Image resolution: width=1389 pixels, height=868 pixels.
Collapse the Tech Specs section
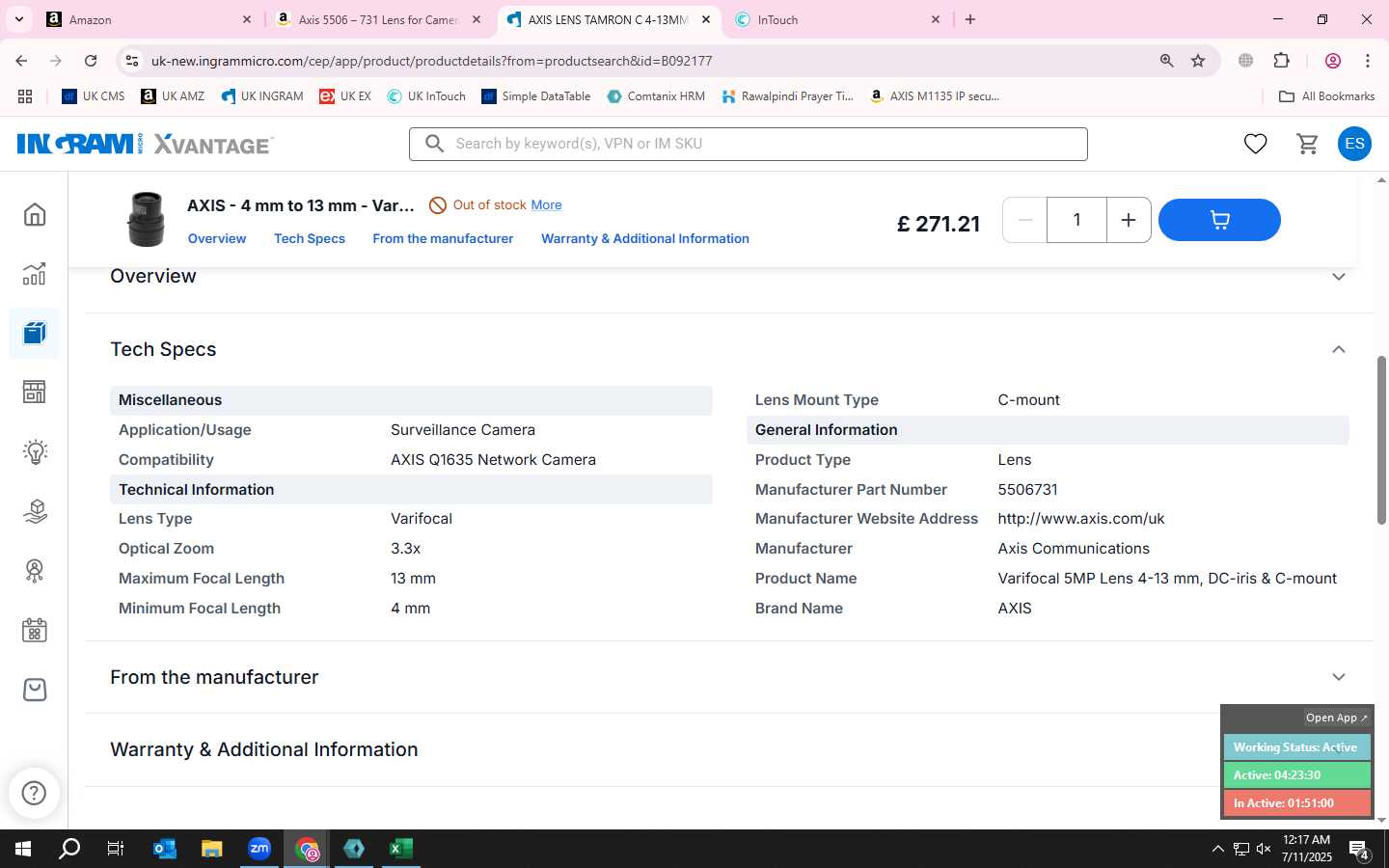click(1338, 349)
